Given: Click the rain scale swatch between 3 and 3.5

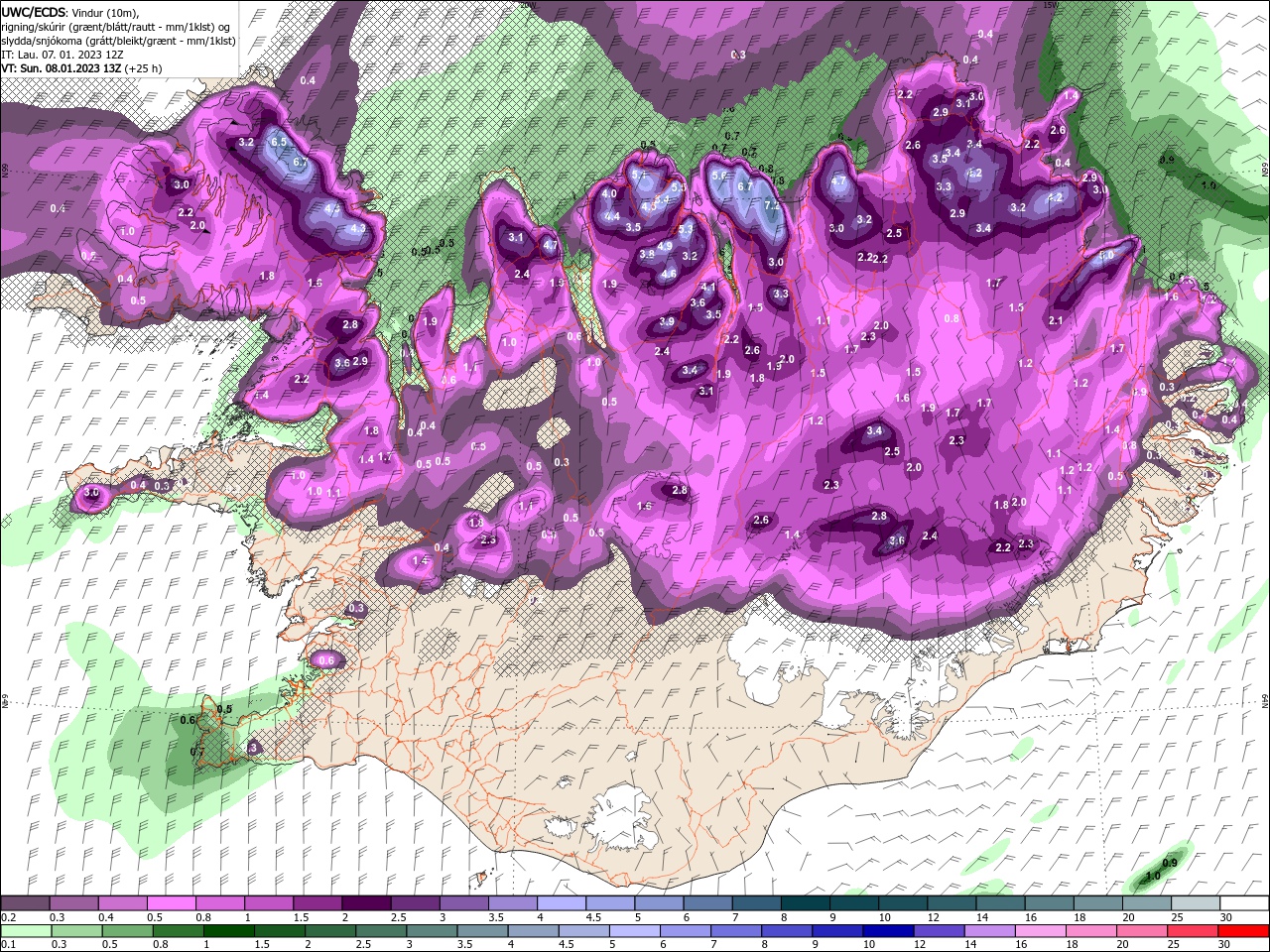Looking at the screenshot, I should [432, 931].
